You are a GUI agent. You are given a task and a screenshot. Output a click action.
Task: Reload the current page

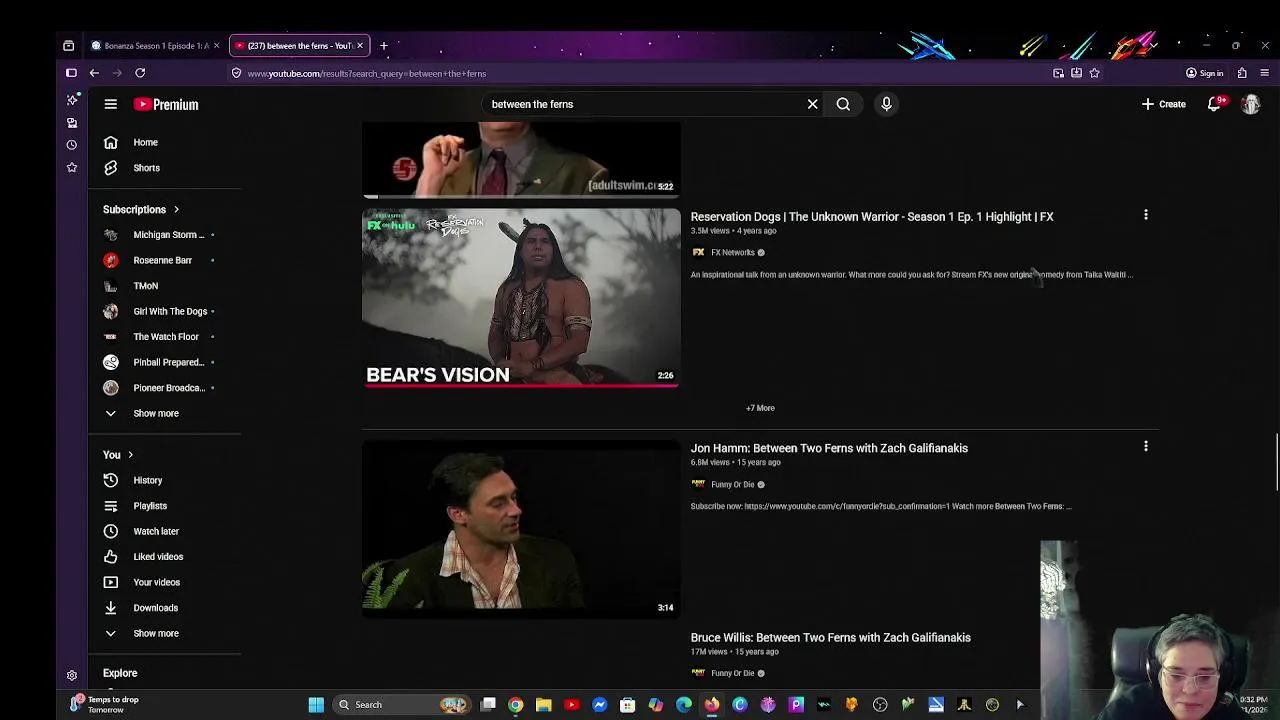point(140,73)
